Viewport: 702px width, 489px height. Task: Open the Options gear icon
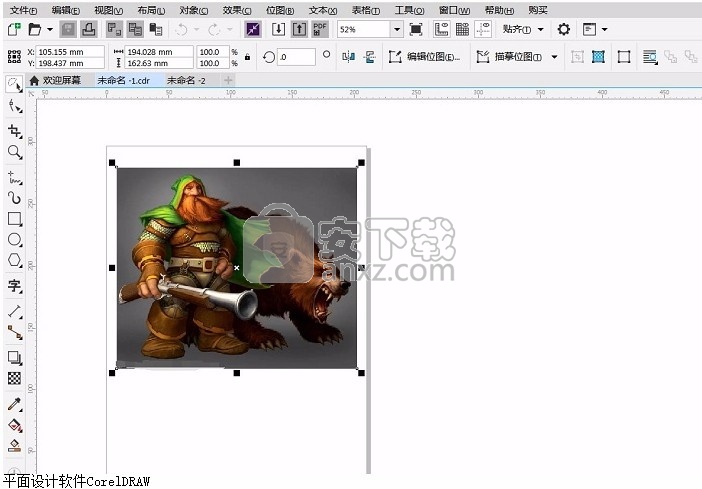coord(563,30)
